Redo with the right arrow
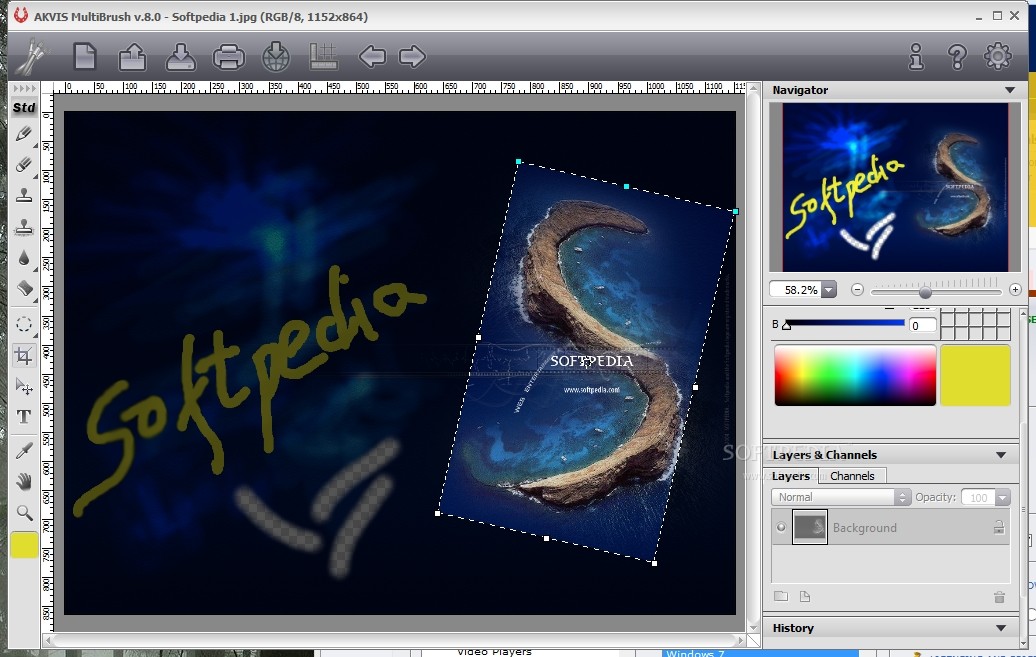The width and height of the screenshot is (1036, 657). [412, 56]
